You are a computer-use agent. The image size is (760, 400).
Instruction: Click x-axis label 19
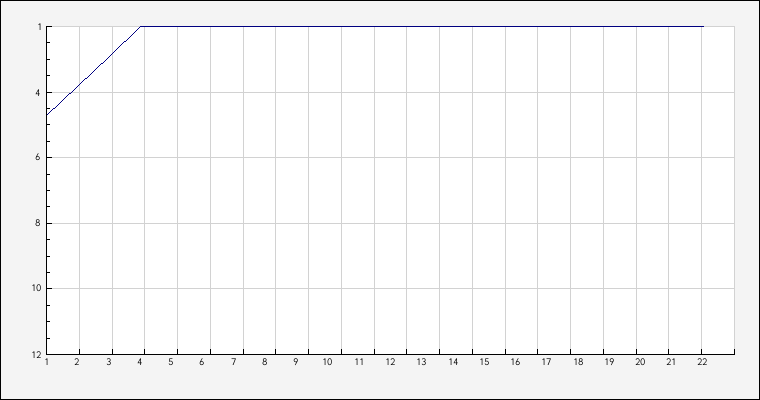(x=609, y=362)
